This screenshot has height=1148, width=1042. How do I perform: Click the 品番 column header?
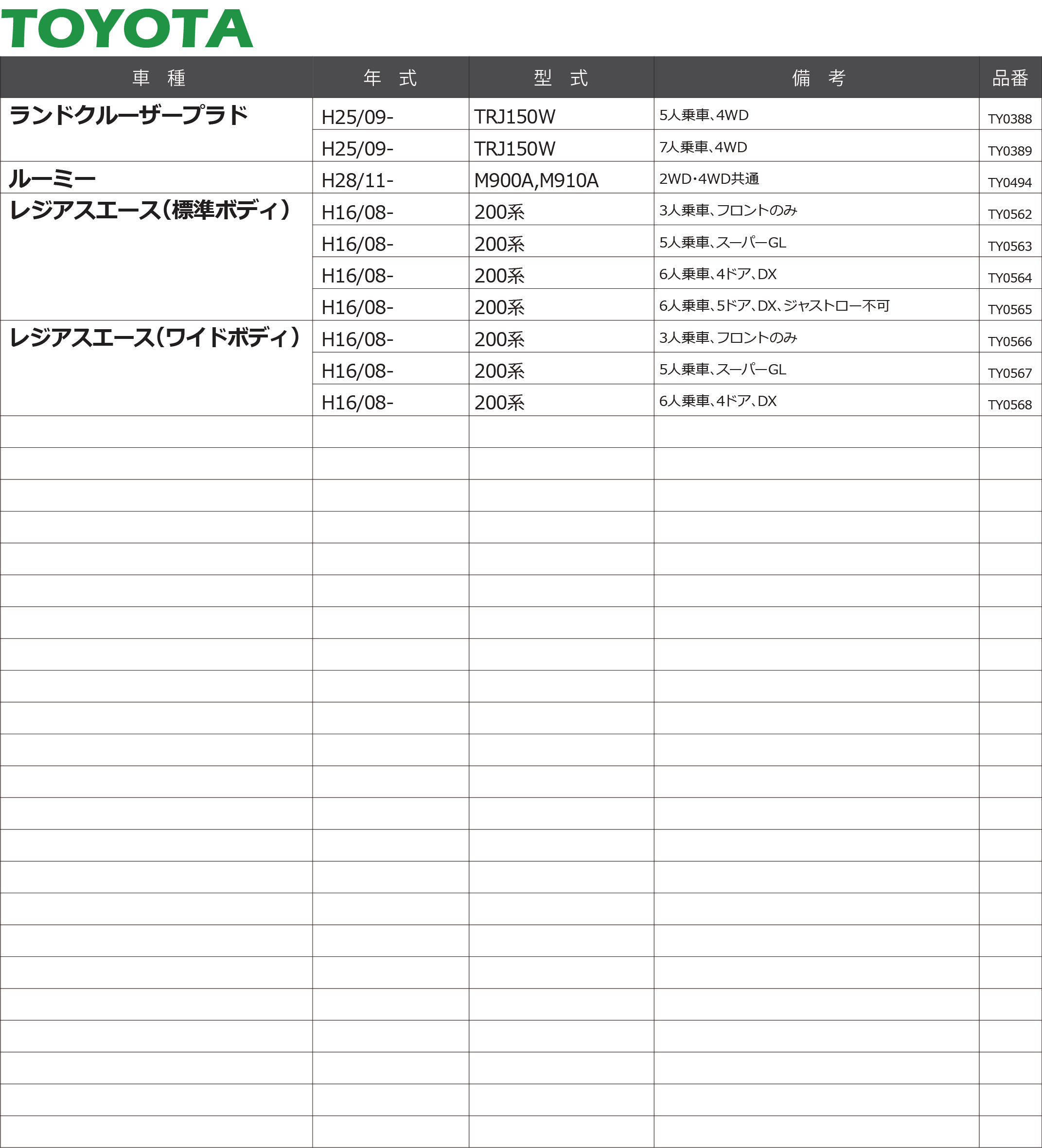pyautogui.click(x=1009, y=77)
